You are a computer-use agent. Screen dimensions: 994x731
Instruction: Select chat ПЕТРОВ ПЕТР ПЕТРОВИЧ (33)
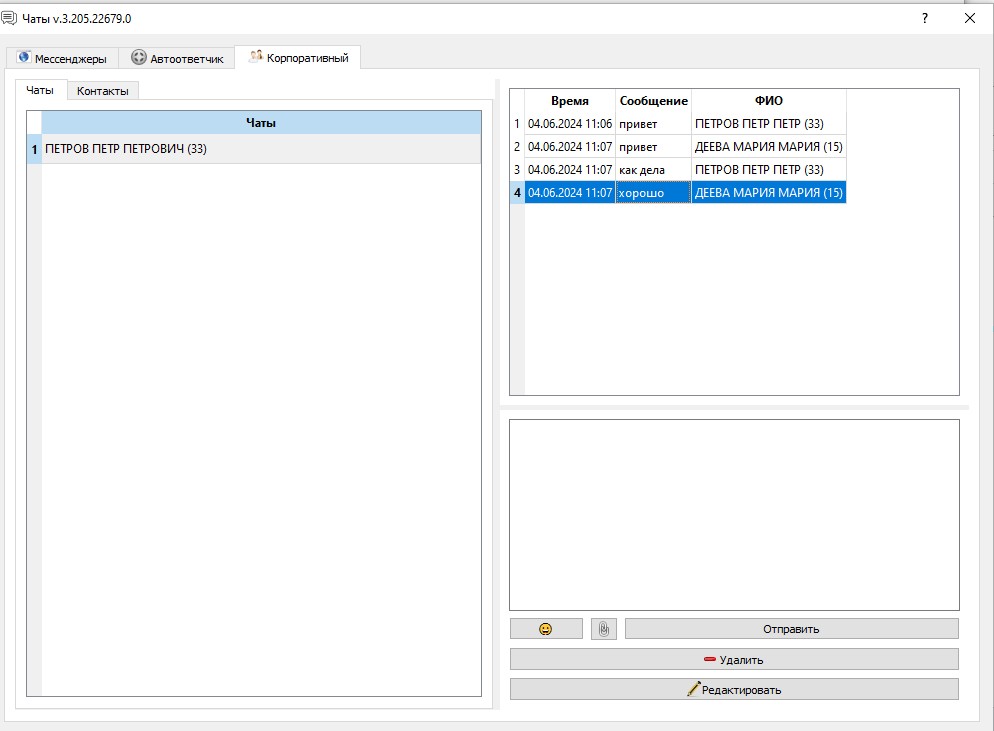pos(254,149)
